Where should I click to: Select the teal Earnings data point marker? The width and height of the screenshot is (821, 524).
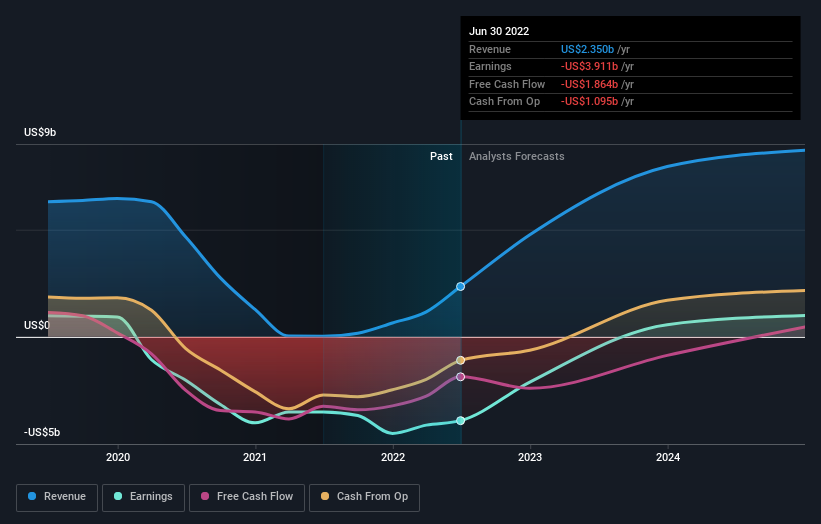coord(461,421)
